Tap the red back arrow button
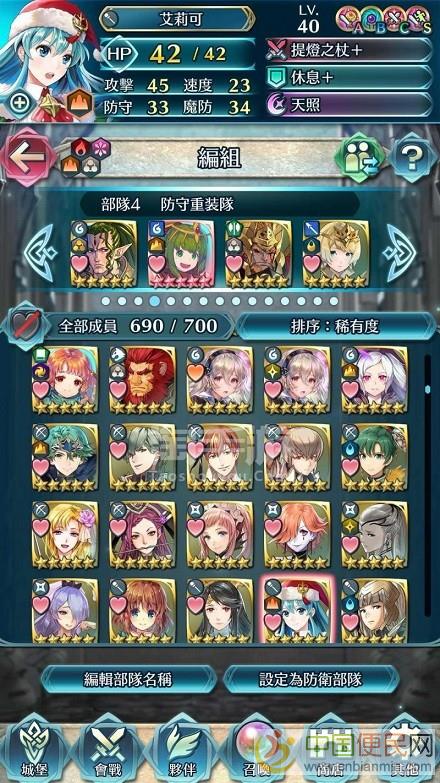This screenshot has height=783, width=440. (x=28, y=157)
